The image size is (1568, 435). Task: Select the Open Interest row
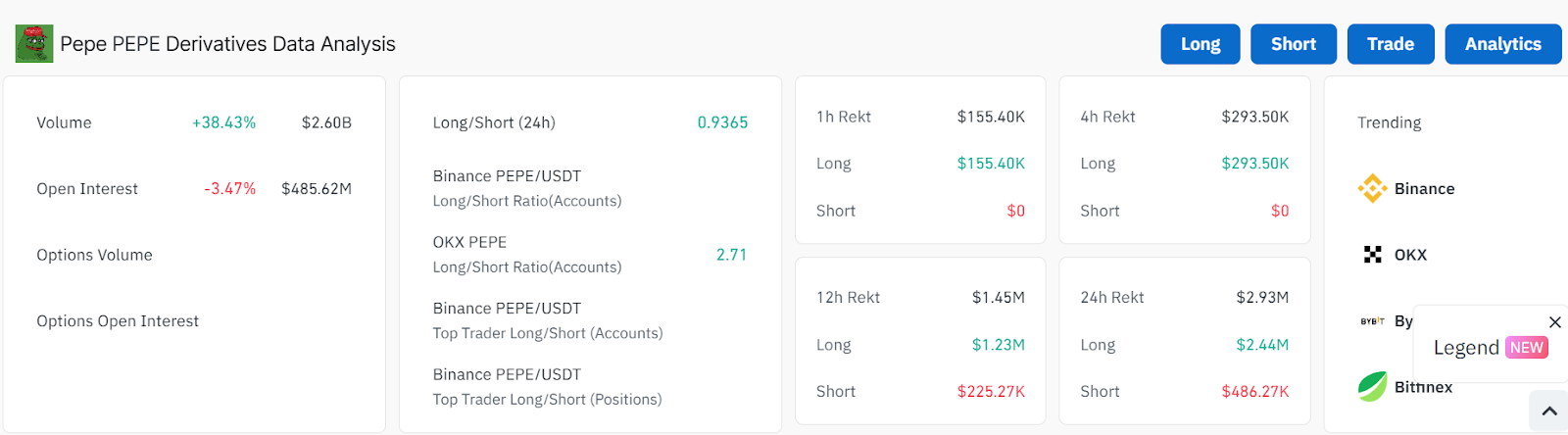point(194,189)
